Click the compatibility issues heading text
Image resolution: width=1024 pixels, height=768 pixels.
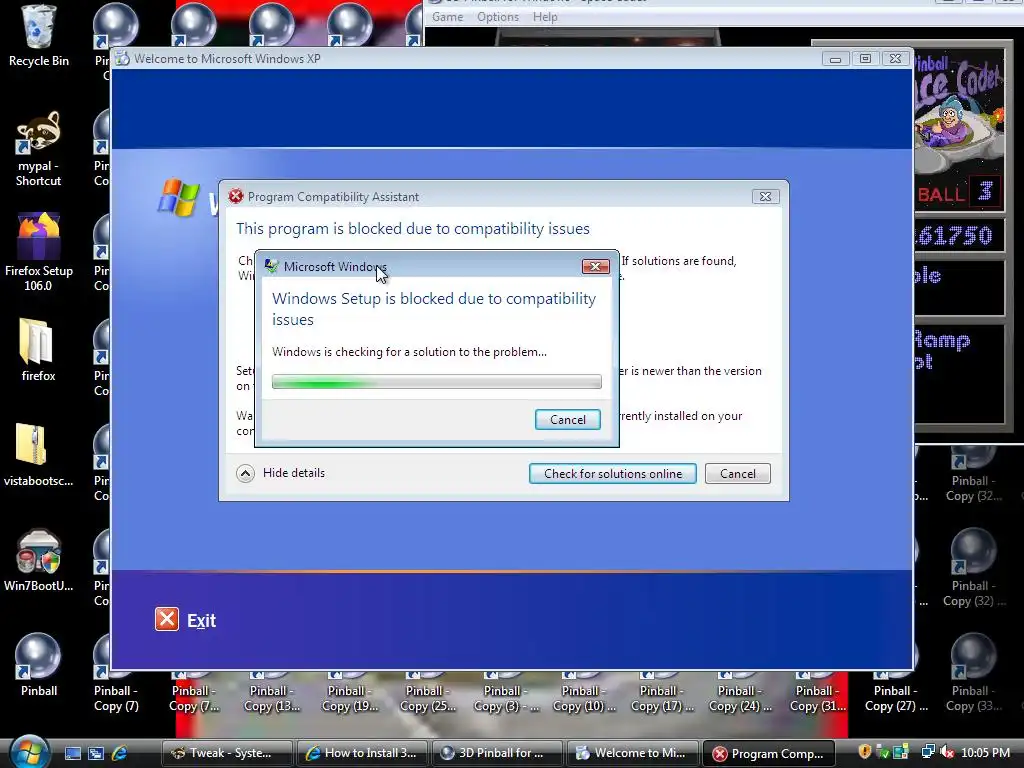pos(413,229)
